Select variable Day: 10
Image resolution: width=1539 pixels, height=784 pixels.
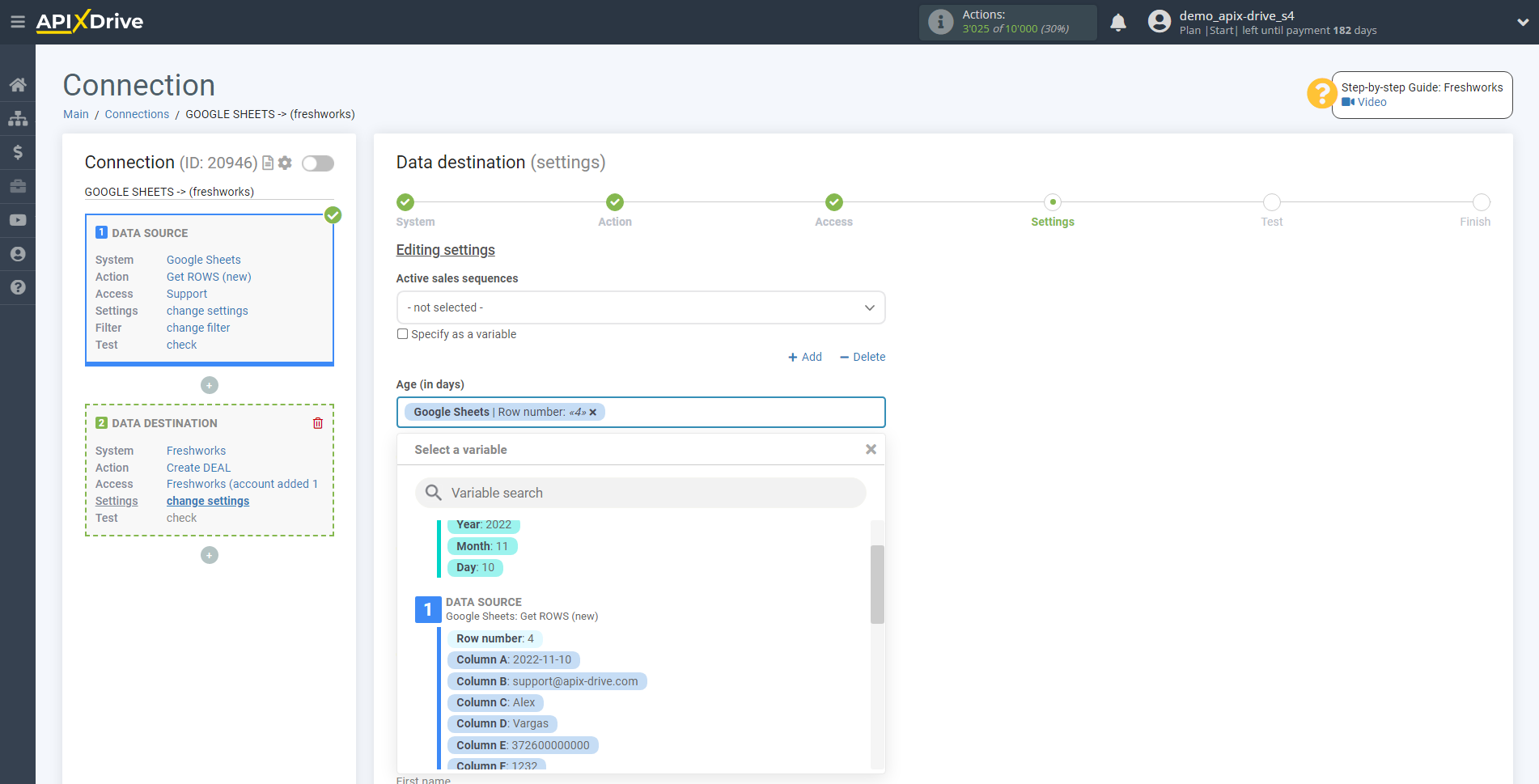pos(475,567)
